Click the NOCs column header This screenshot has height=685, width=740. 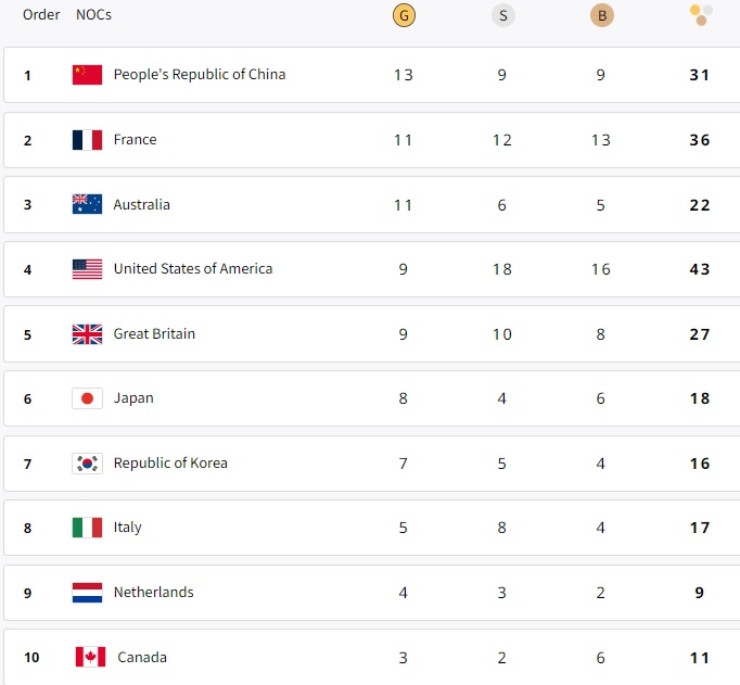[x=94, y=15]
